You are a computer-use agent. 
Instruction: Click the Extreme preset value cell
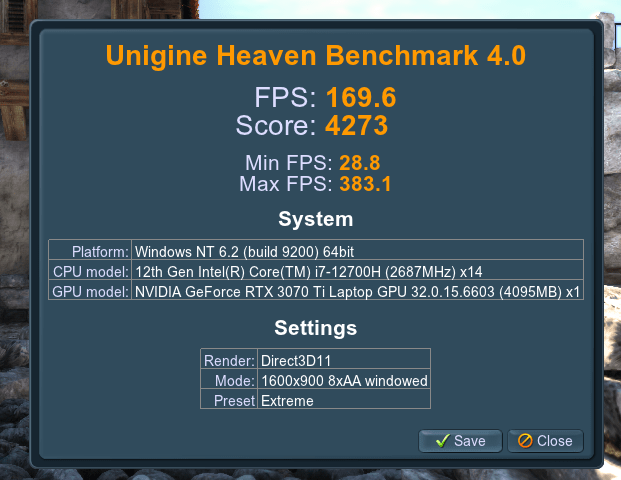pos(344,399)
